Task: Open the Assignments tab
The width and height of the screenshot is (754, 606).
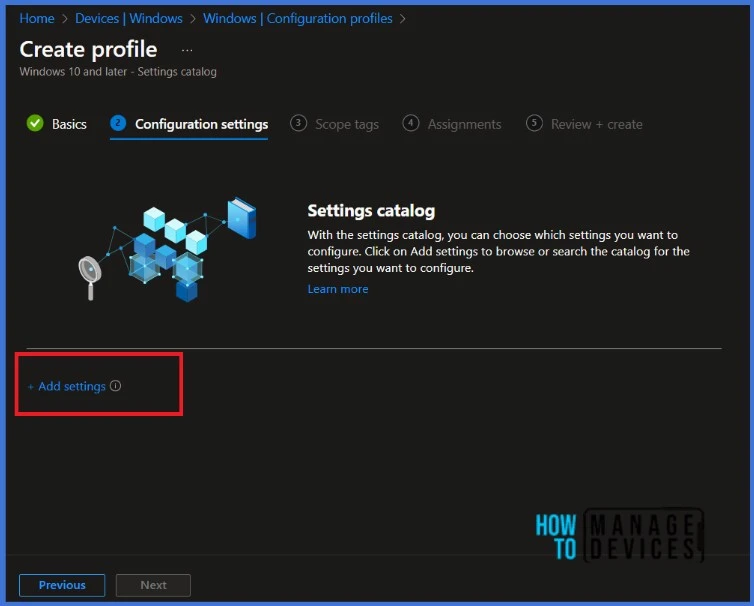Action: tap(464, 125)
